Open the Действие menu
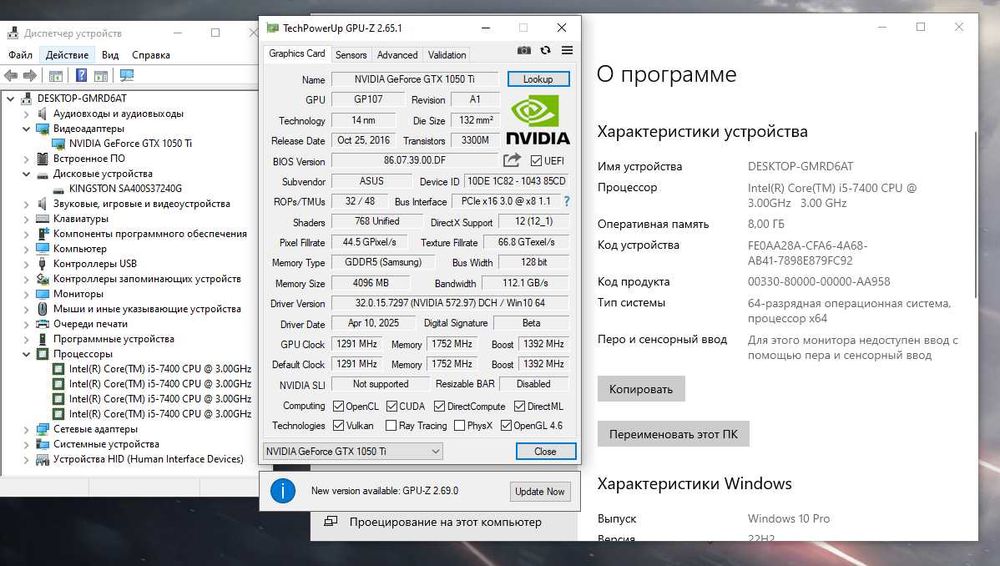1000x566 pixels. pyautogui.click(x=67, y=55)
